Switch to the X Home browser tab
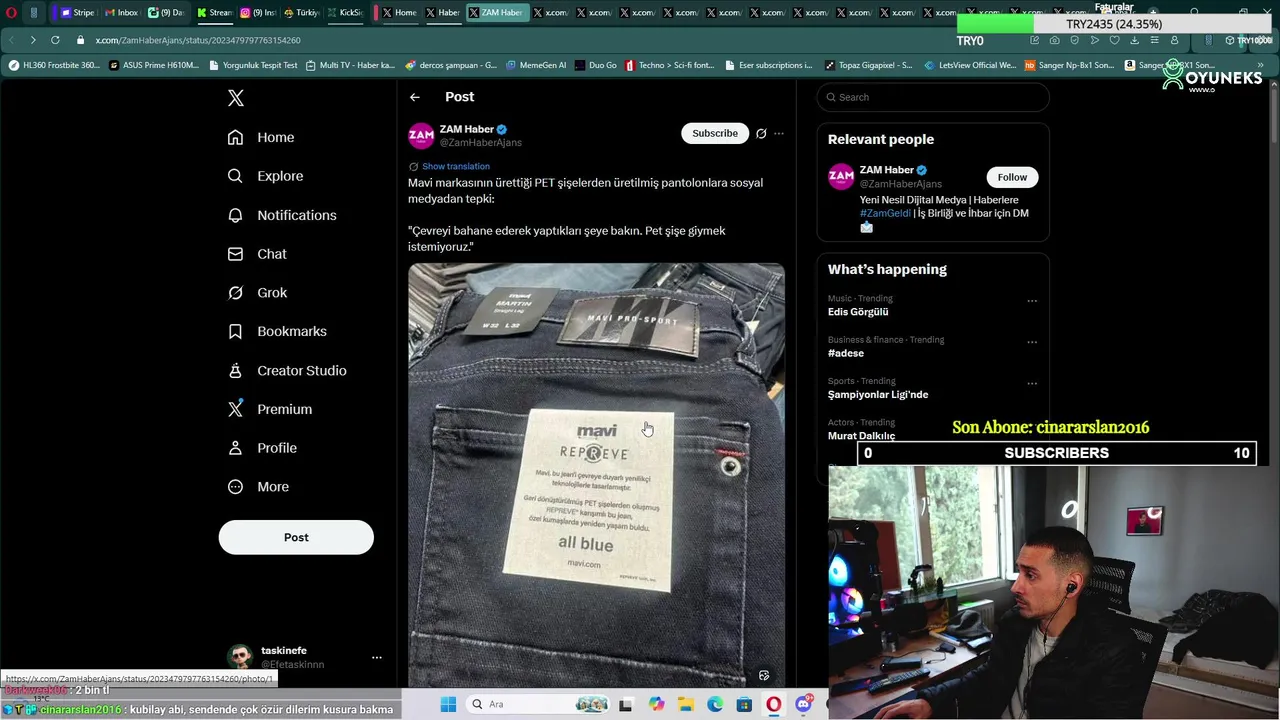Image resolution: width=1280 pixels, height=720 pixels. click(x=399, y=13)
